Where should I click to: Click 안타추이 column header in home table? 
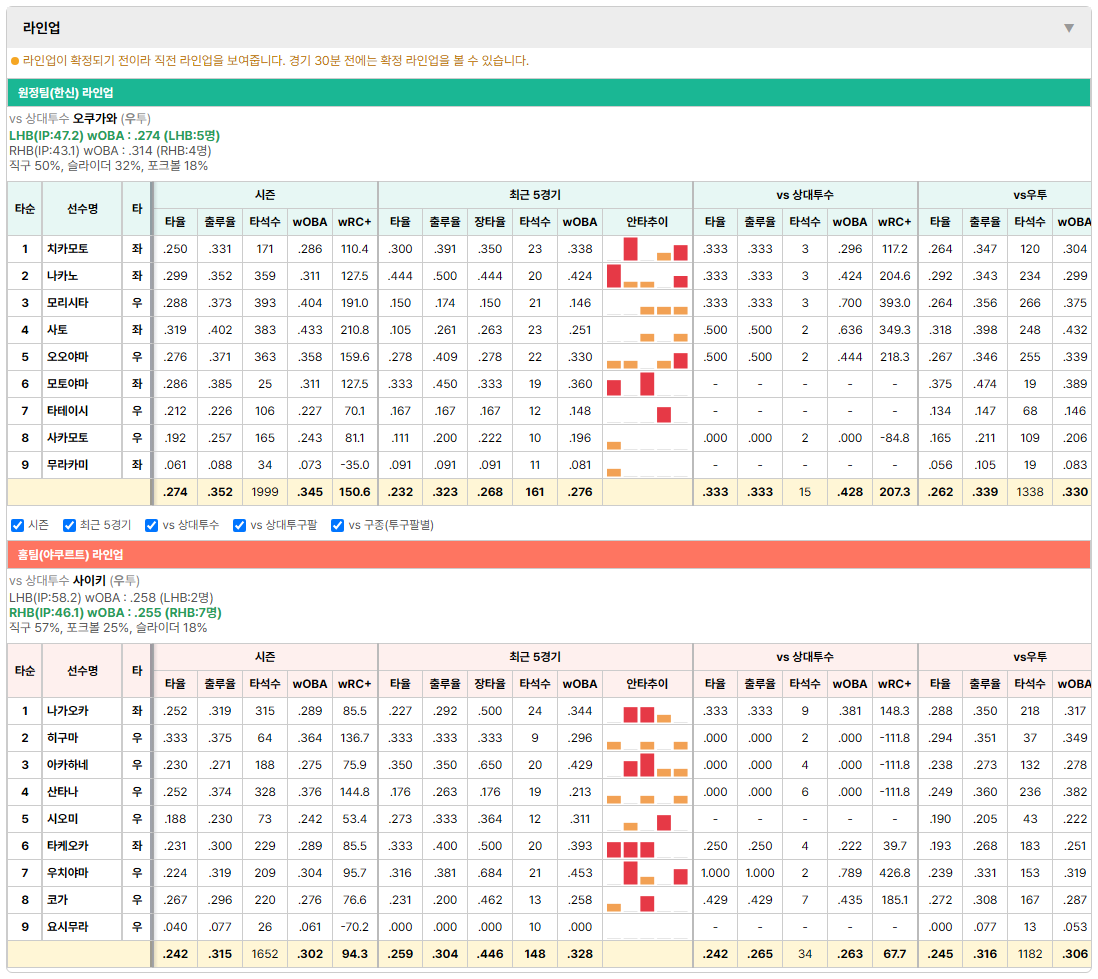647,684
